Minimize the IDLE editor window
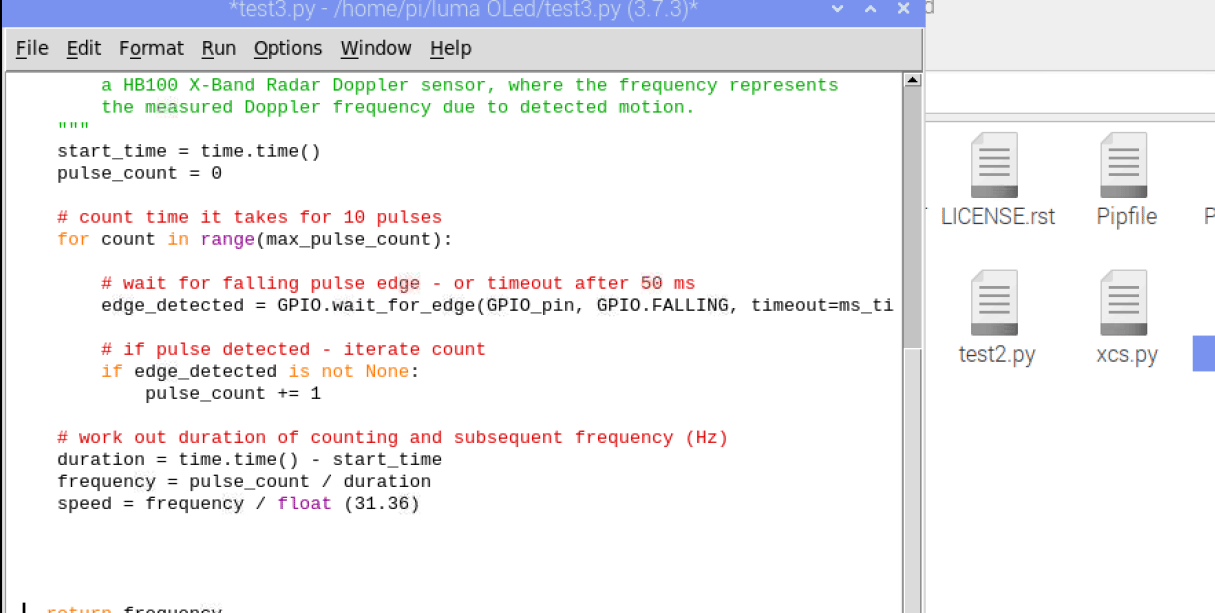1215x613 pixels. [x=836, y=9]
